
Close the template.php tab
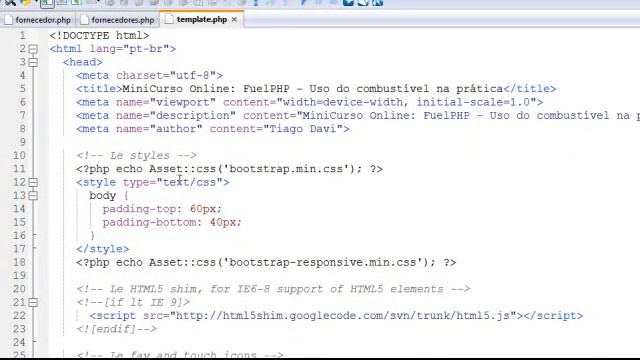tap(234, 19)
